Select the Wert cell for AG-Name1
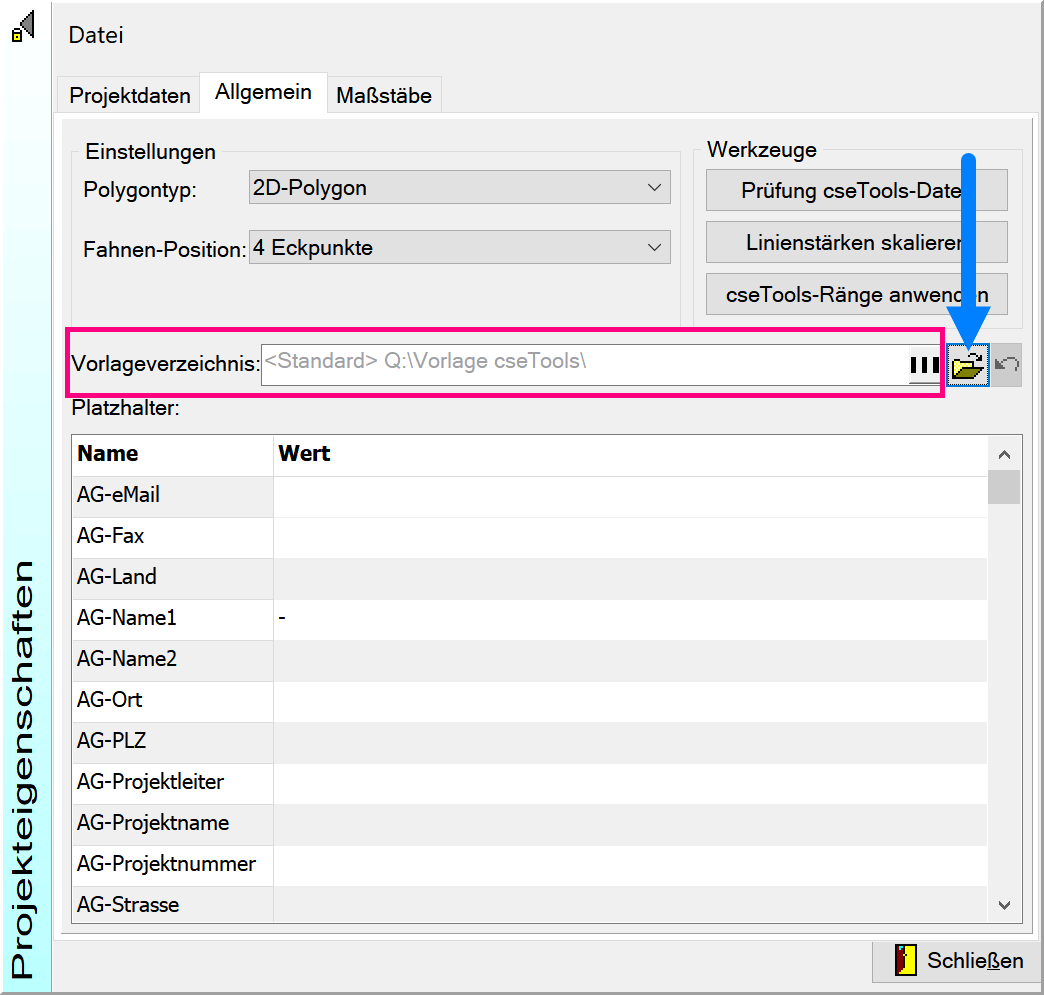Image resolution: width=1044 pixels, height=995 pixels. 630,619
